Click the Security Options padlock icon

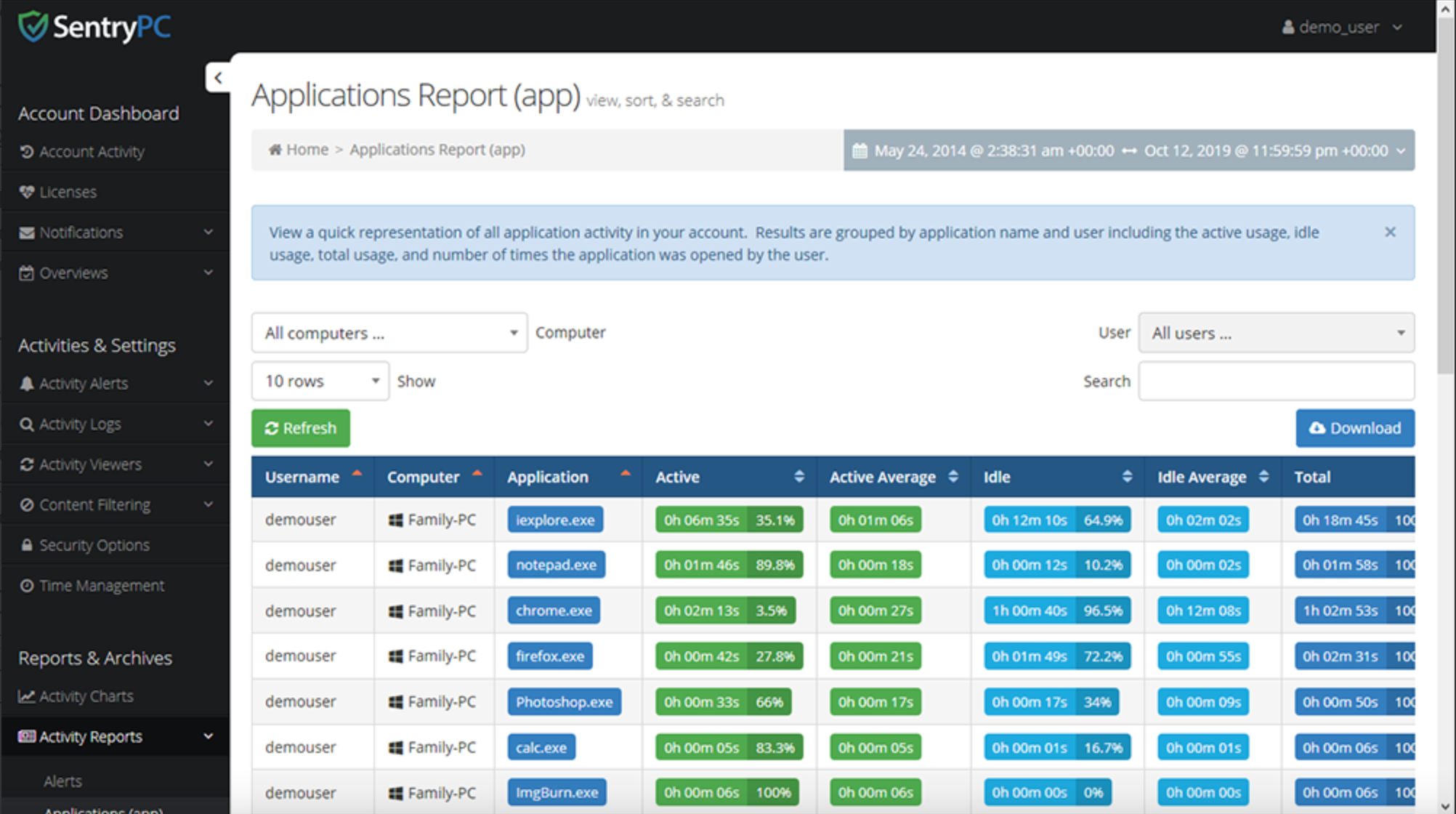(26, 544)
